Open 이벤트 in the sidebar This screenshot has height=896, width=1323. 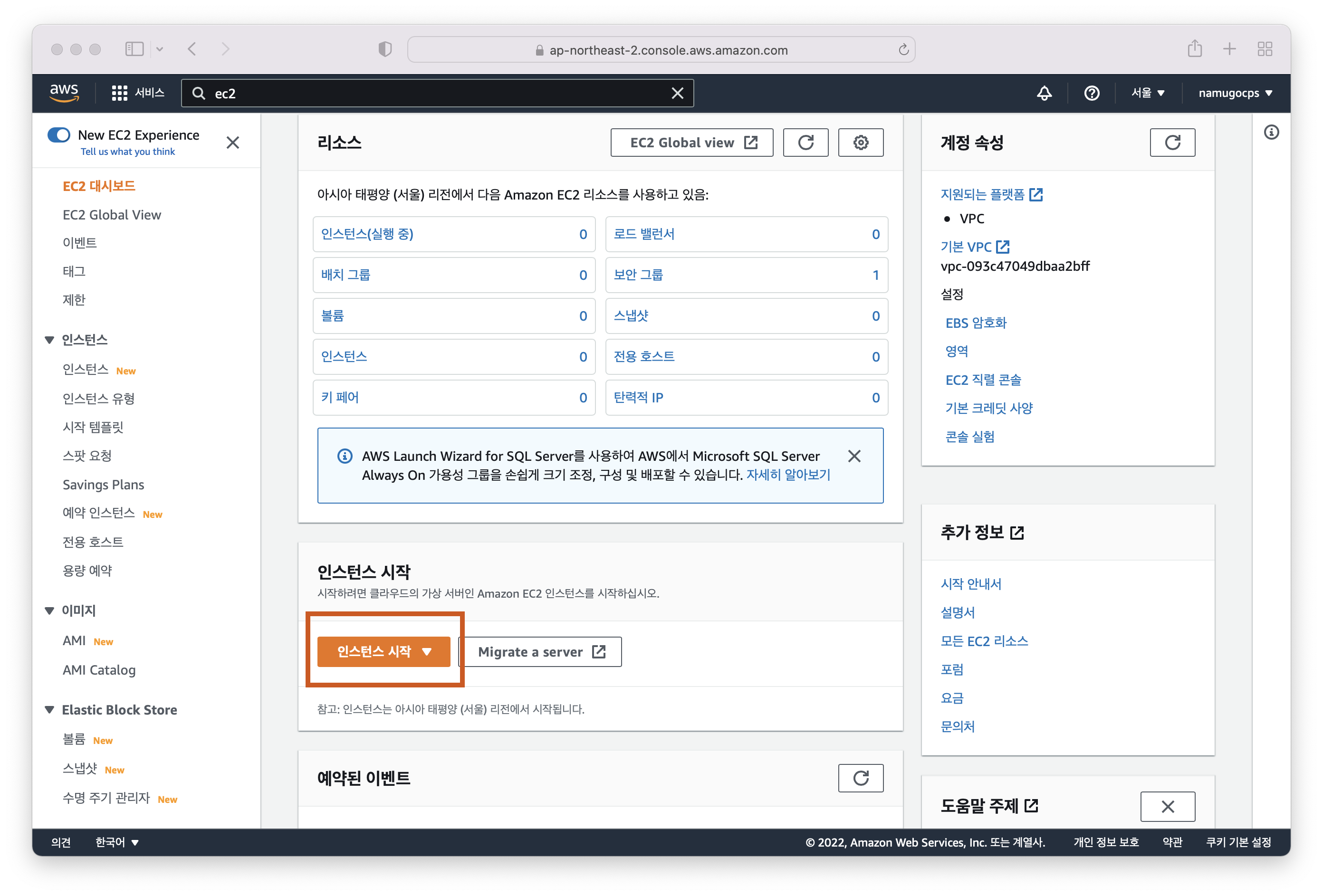pyautogui.click(x=80, y=243)
